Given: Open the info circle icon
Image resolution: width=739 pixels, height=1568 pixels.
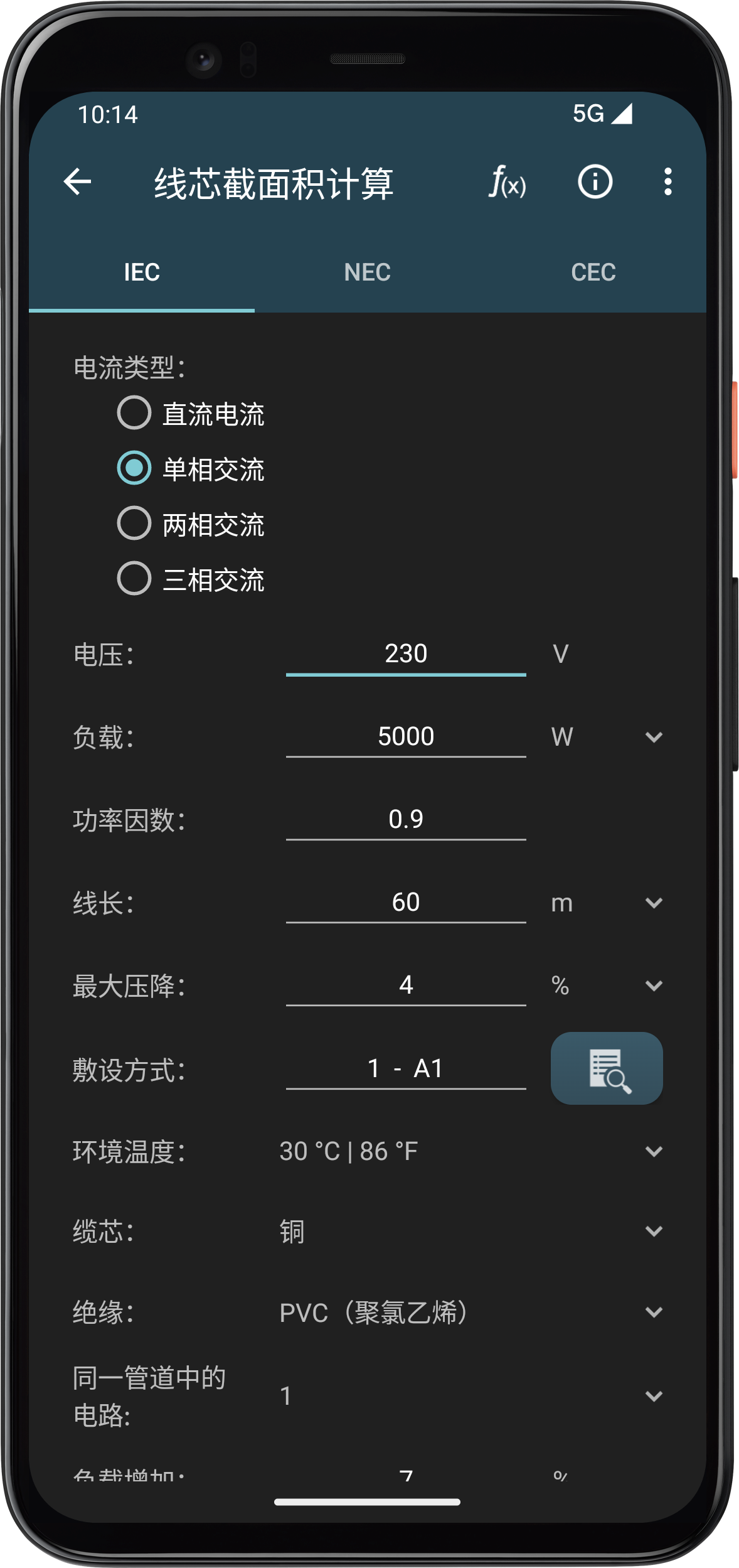Looking at the screenshot, I should tap(595, 182).
